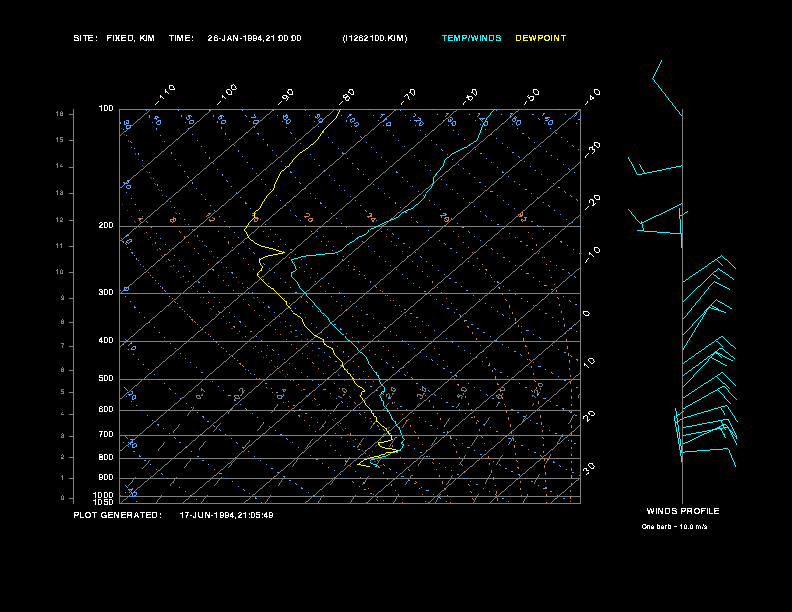The image size is (792, 612).
Task: Click the -70 temperature axis label
Action: pyautogui.click(x=408, y=97)
